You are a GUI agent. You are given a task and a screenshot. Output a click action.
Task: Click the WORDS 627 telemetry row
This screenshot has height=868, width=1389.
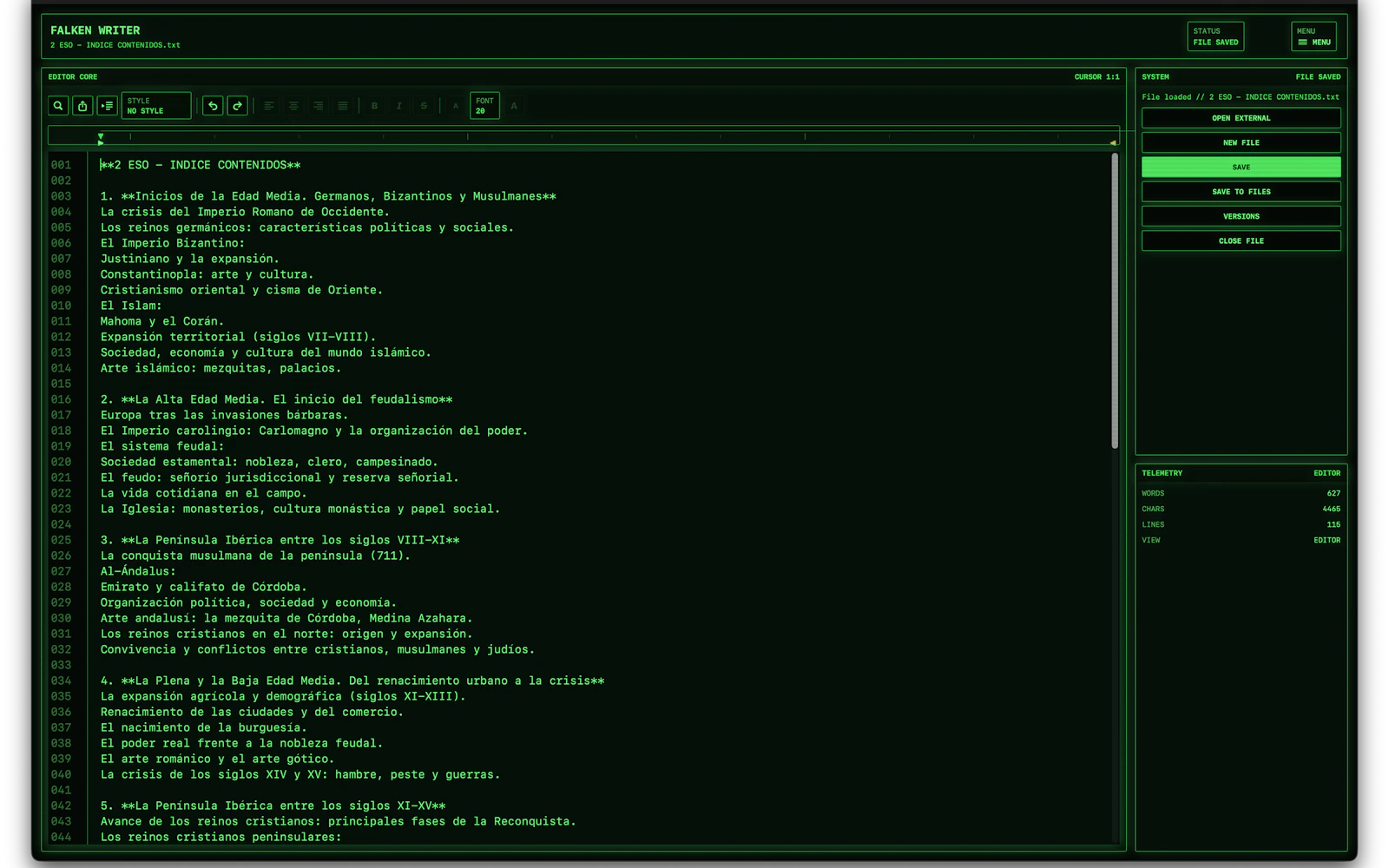1241,493
